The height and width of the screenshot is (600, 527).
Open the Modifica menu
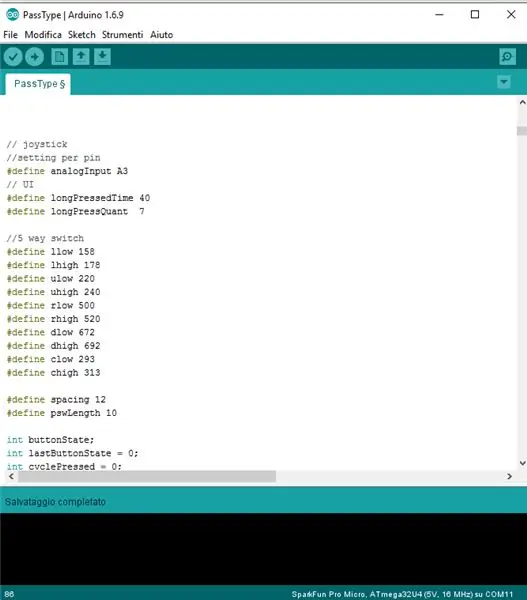(43, 35)
